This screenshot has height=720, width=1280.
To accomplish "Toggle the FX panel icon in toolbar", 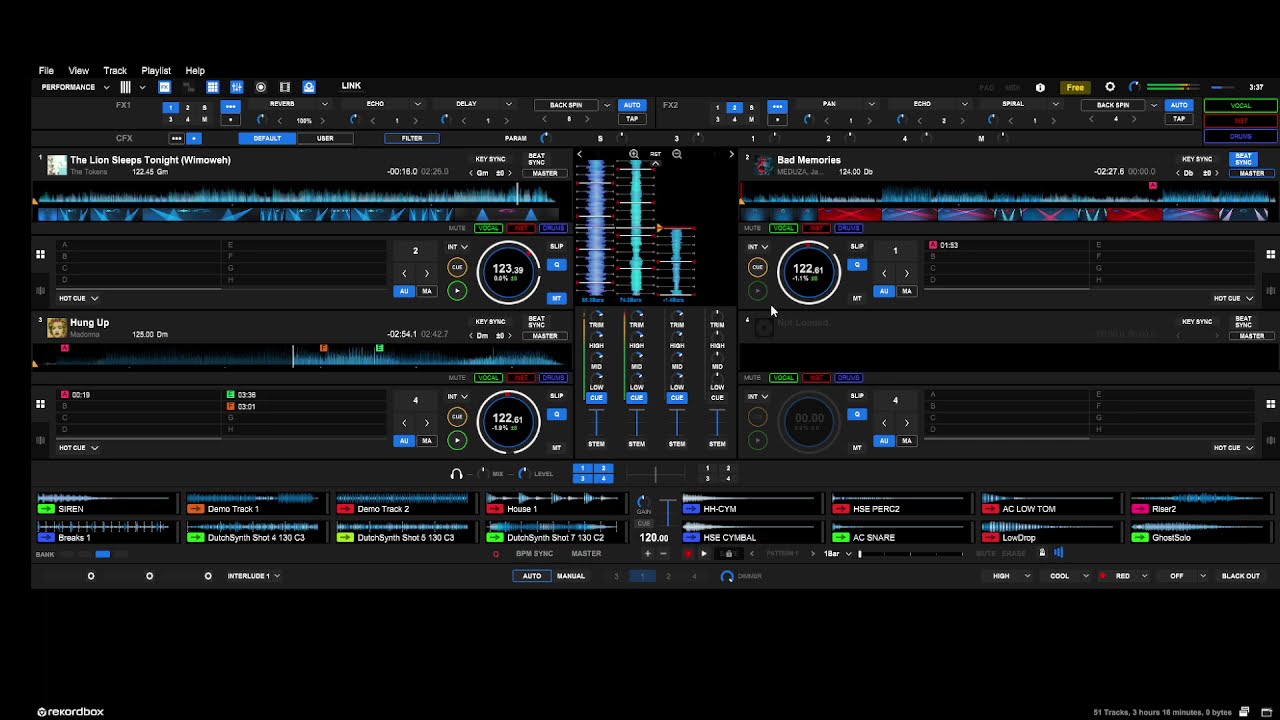I will tap(165, 87).
